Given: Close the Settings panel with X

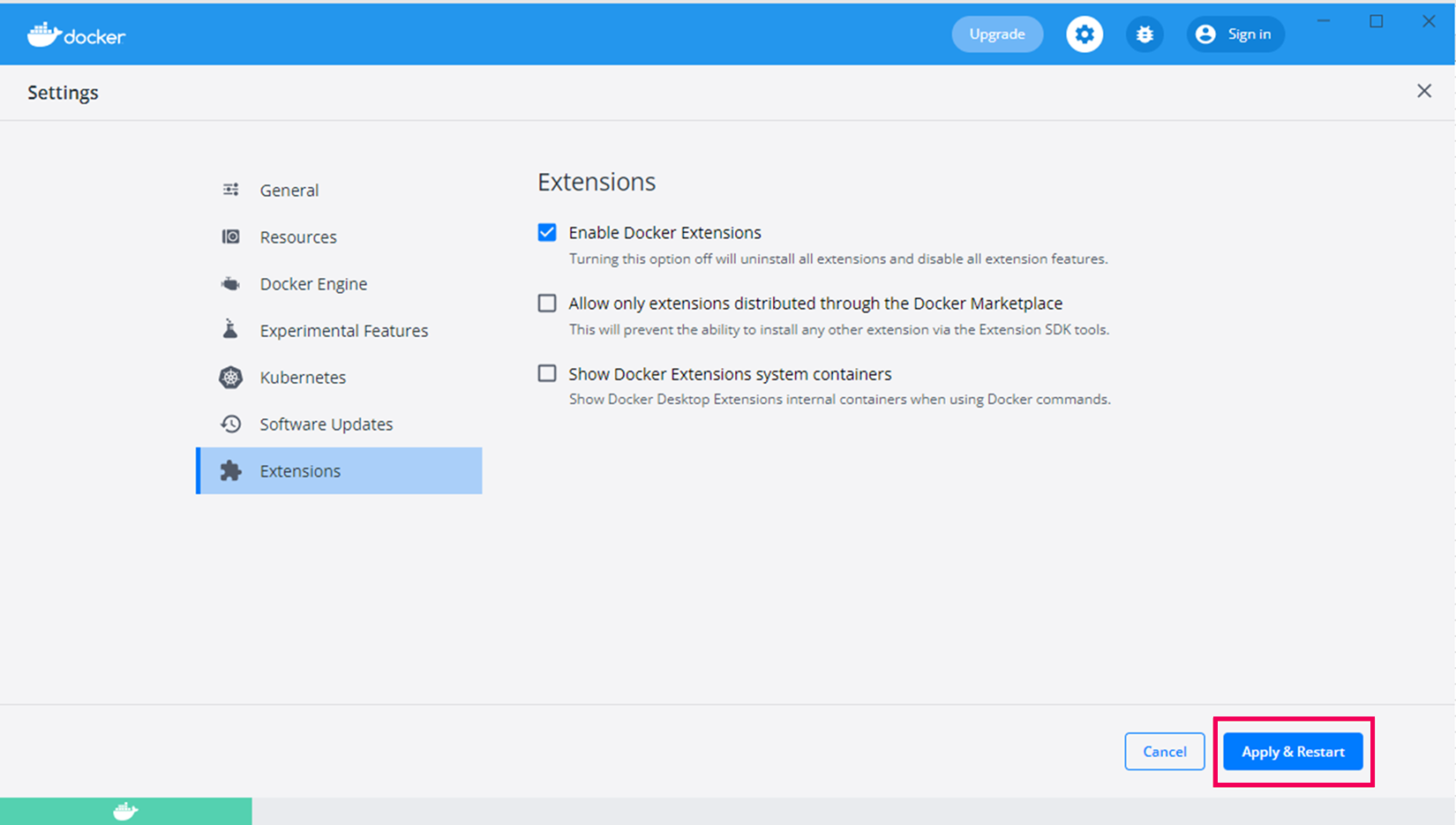Looking at the screenshot, I should (x=1424, y=91).
